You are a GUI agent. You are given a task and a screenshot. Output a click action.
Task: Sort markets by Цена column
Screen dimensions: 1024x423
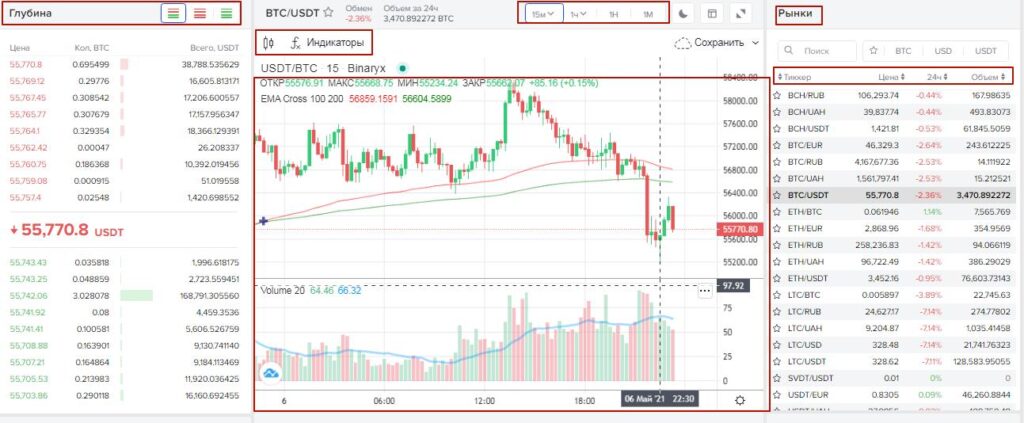891,77
